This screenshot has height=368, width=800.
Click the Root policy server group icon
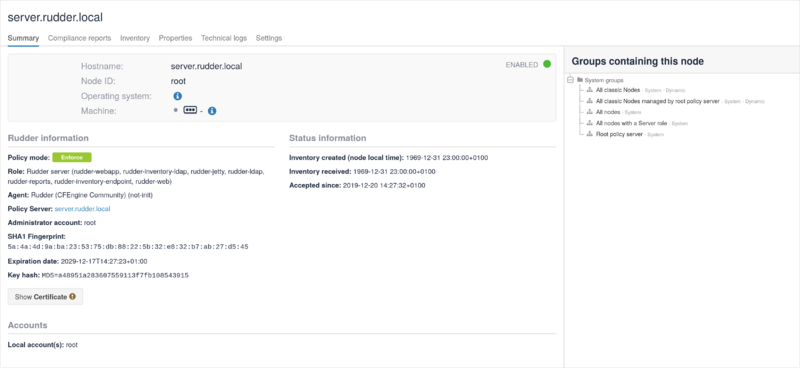coord(589,134)
